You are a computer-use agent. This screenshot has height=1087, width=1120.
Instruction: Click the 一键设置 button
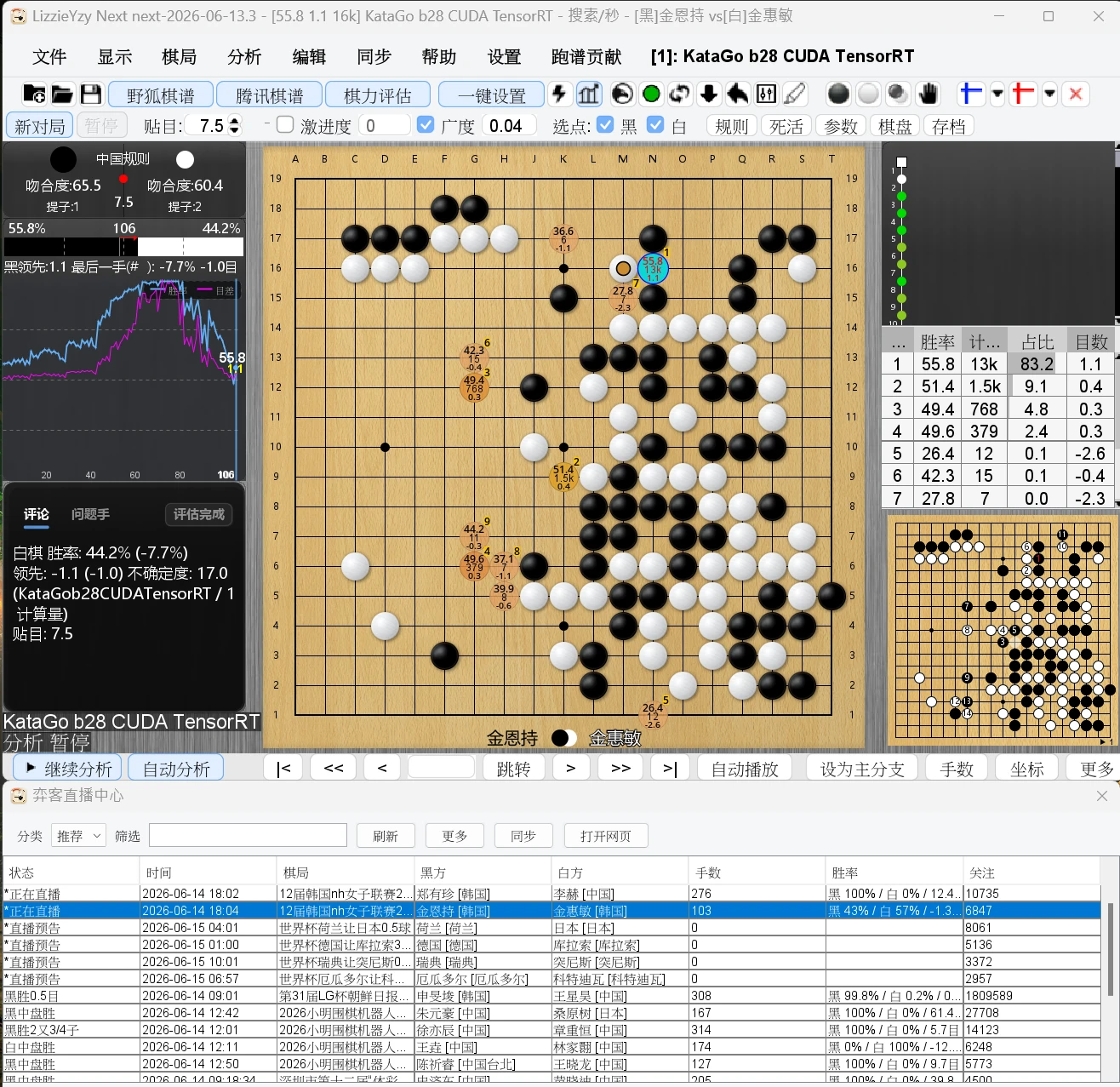tap(492, 94)
